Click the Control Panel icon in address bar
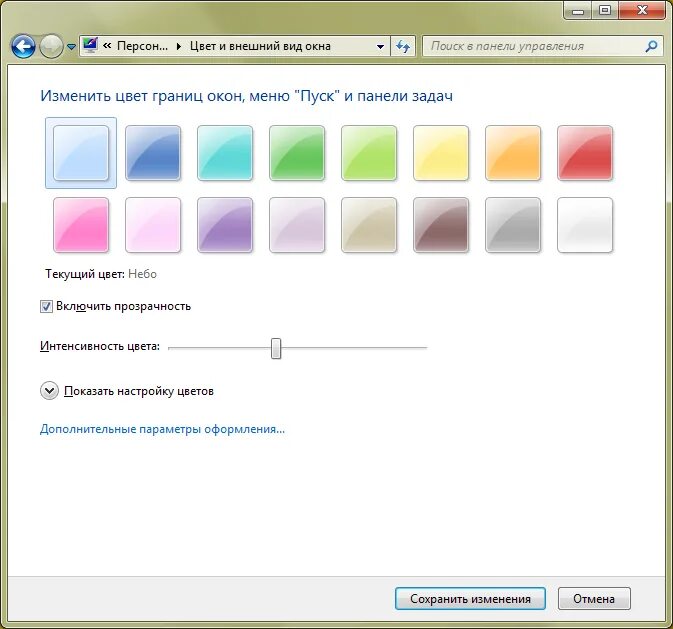Image resolution: width=673 pixels, height=629 pixels. (x=90, y=46)
